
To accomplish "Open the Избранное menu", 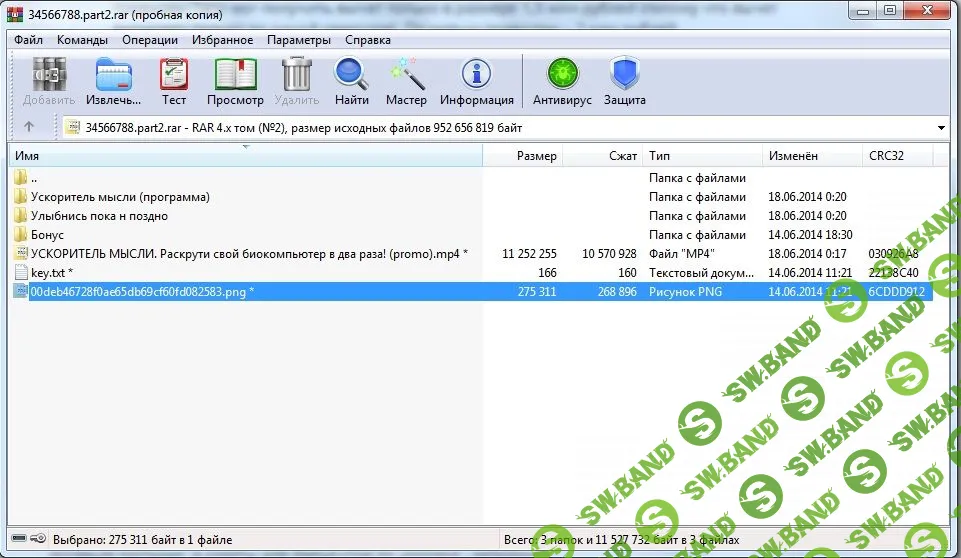I will (x=222, y=40).
